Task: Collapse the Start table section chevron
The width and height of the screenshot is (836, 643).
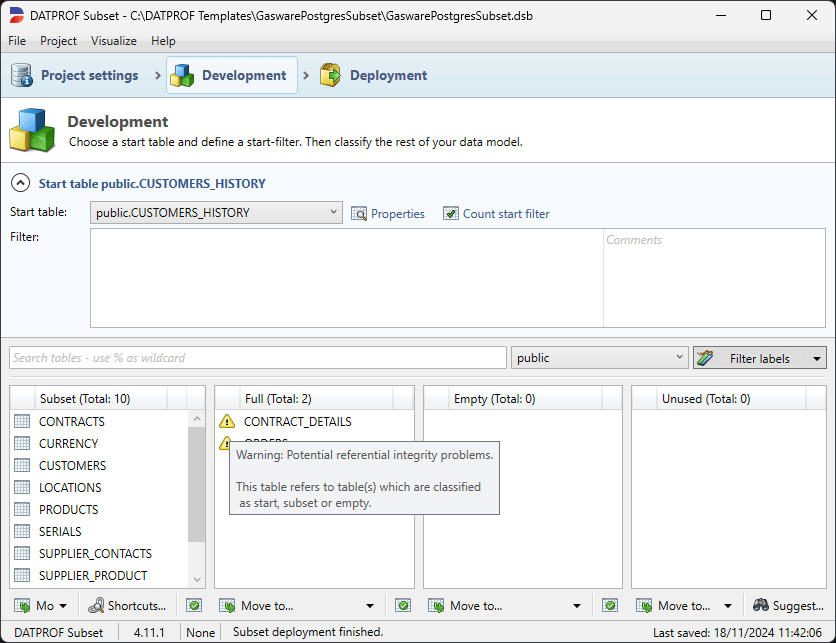Action: click(19, 183)
